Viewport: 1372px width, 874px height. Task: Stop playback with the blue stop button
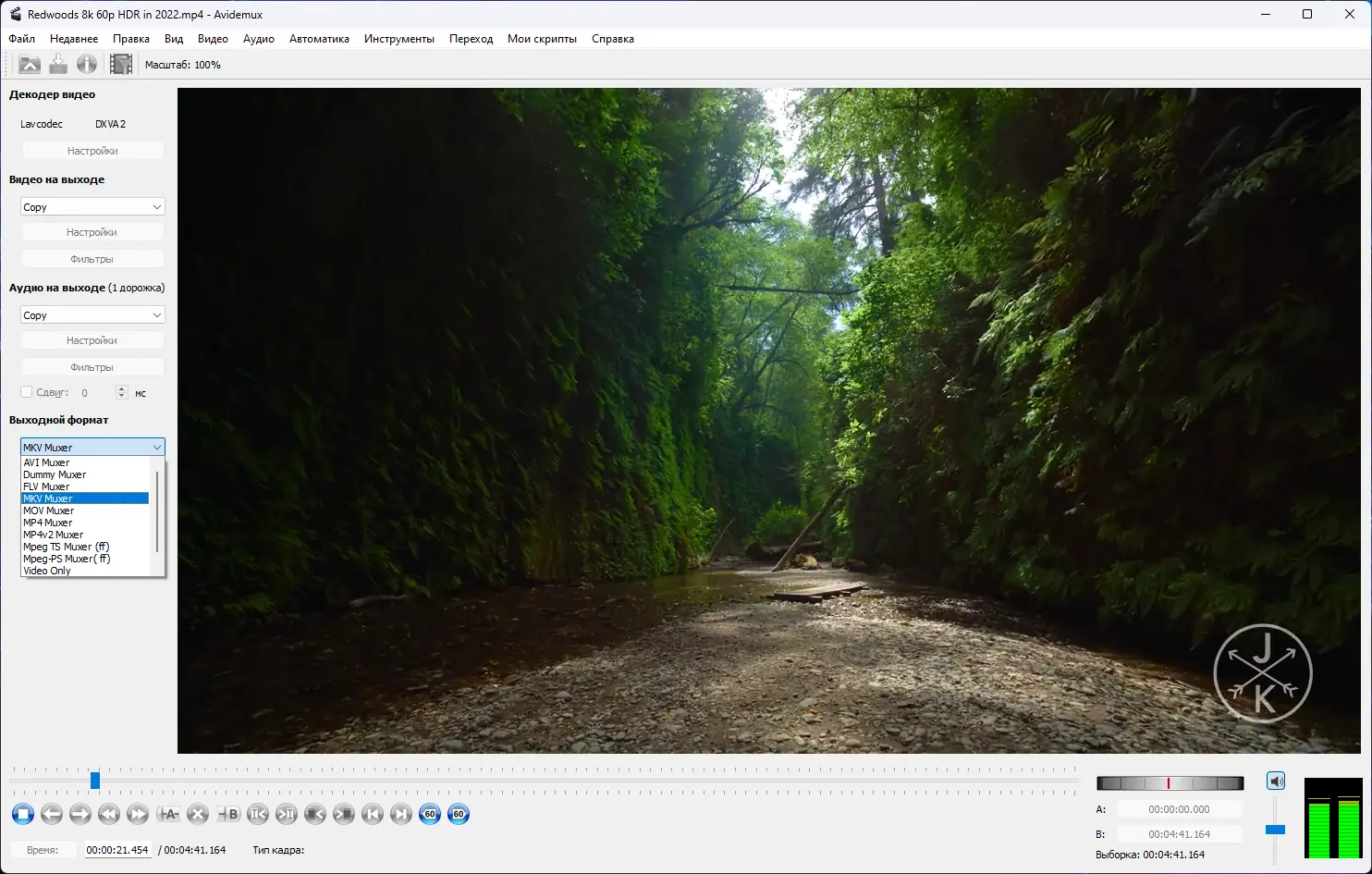23,814
